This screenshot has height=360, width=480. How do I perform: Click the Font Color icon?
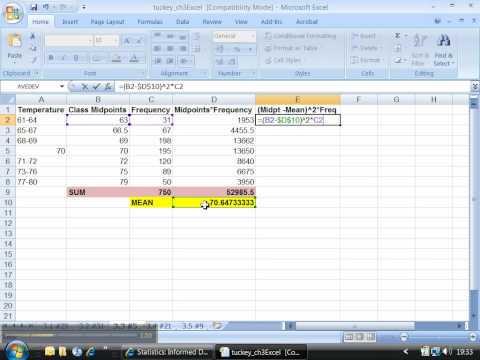(134, 58)
